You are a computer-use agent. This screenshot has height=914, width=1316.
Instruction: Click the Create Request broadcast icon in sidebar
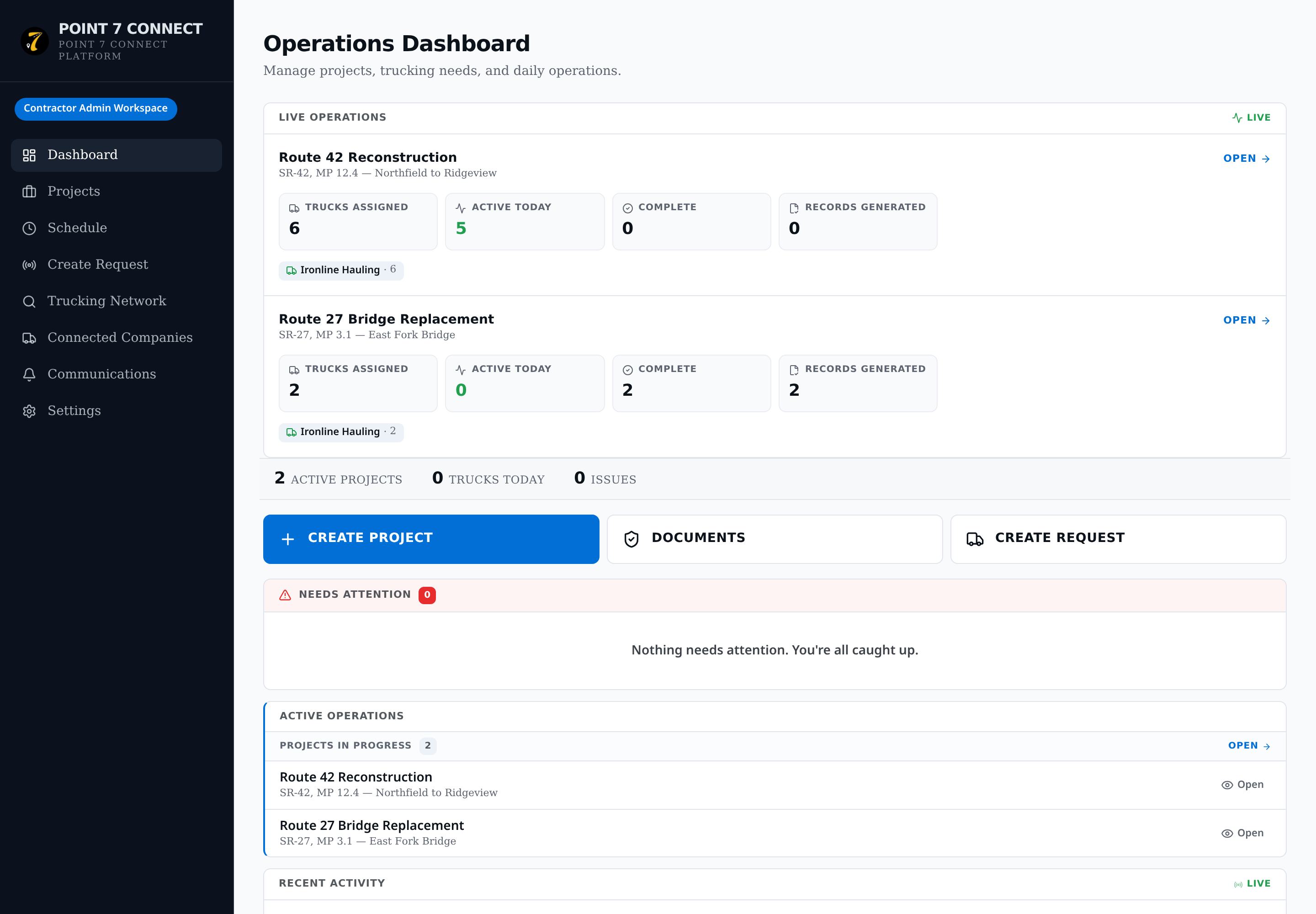(29, 265)
